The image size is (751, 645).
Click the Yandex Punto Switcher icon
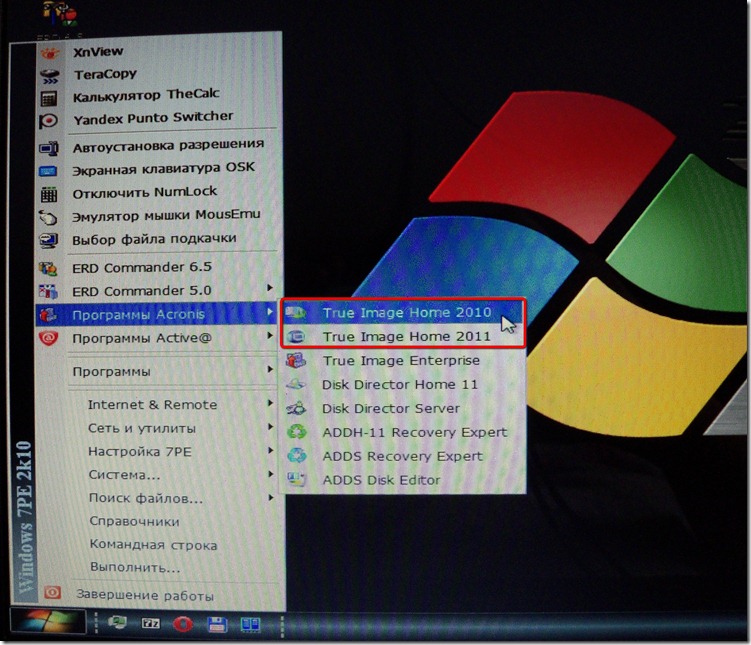49,121
